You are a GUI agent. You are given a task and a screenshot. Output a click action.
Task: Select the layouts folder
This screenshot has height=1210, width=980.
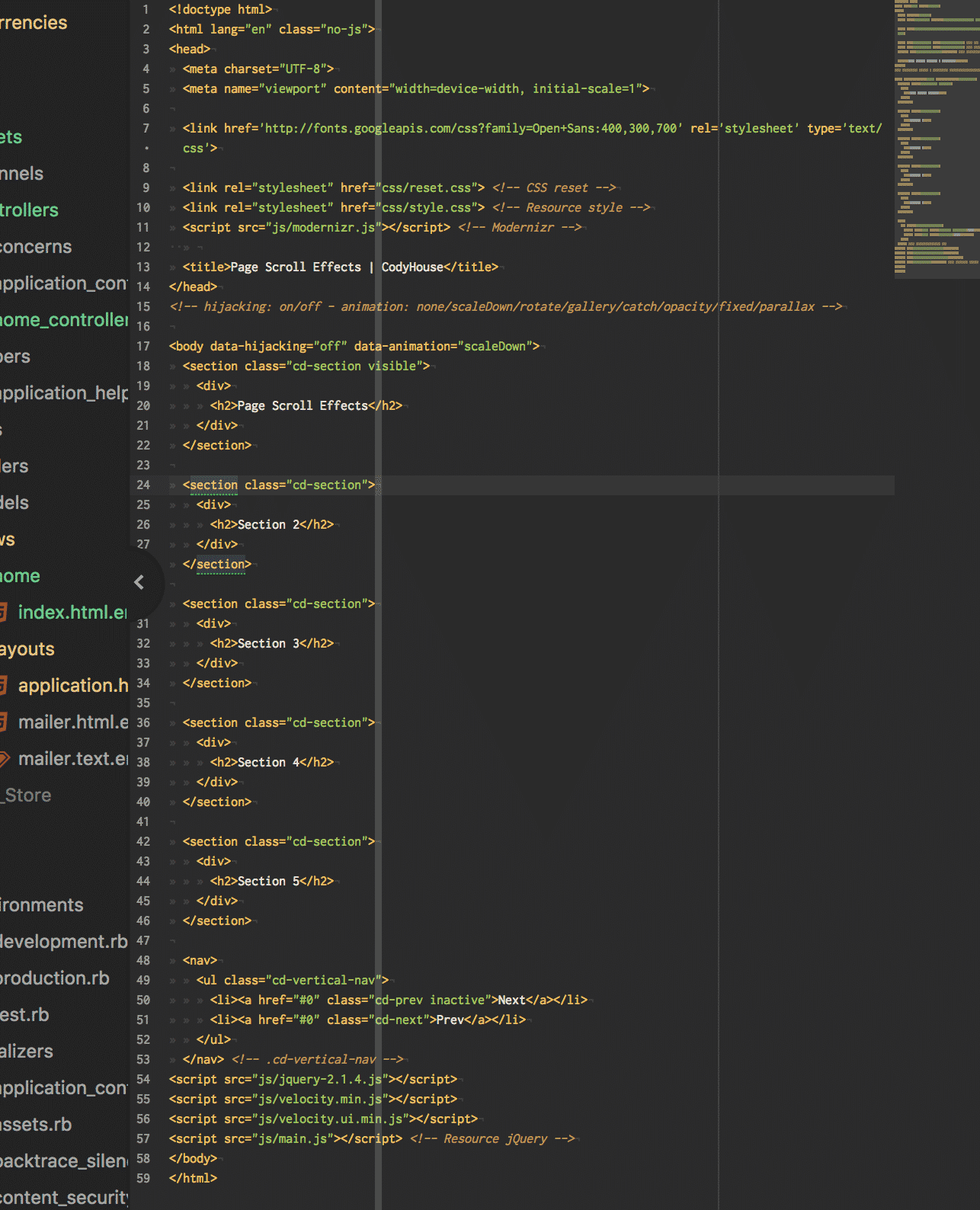(x=27, y=649)
